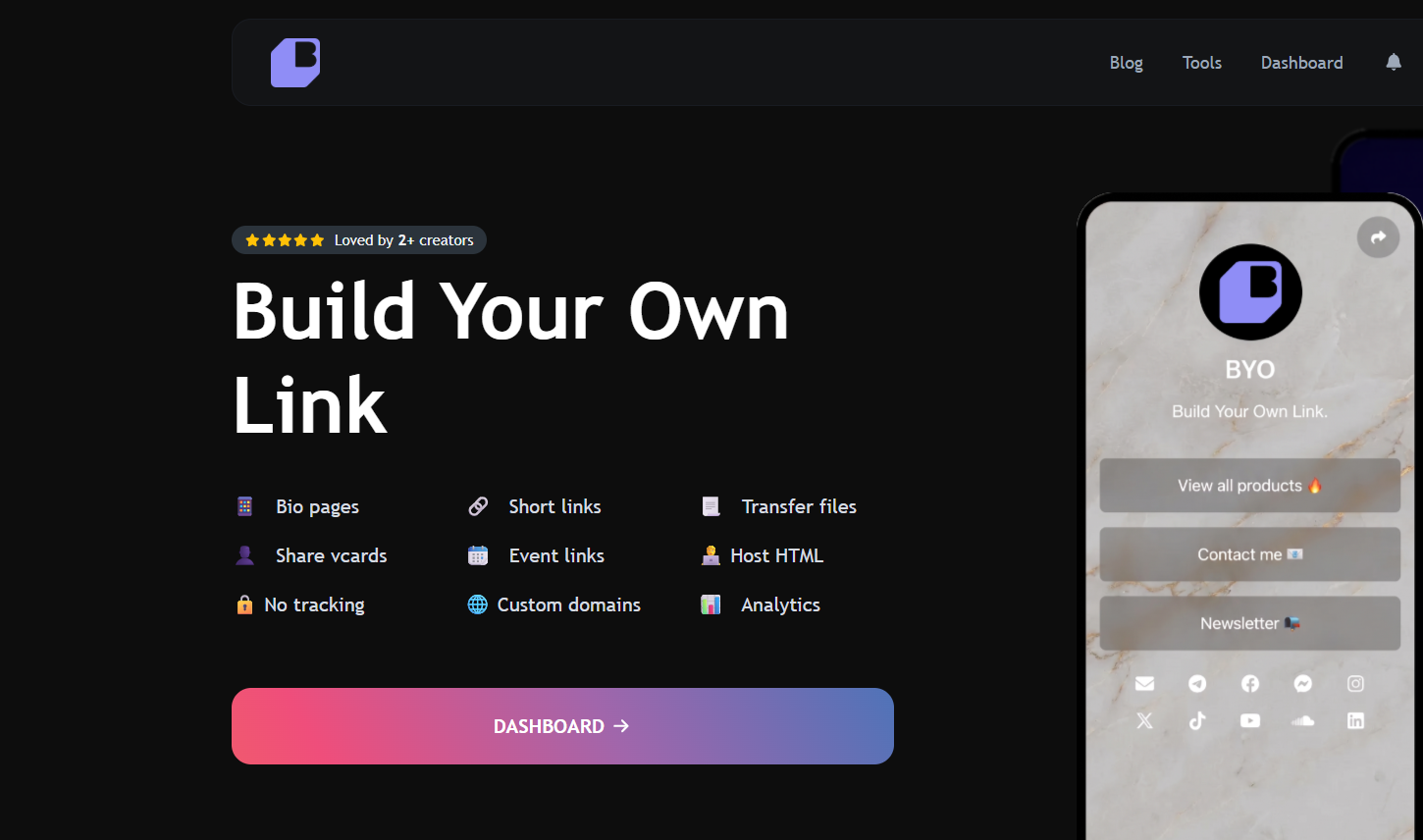Click the BYO profile avatar in preview
The image size is (1423, 840).
(x=1250, y=292)
